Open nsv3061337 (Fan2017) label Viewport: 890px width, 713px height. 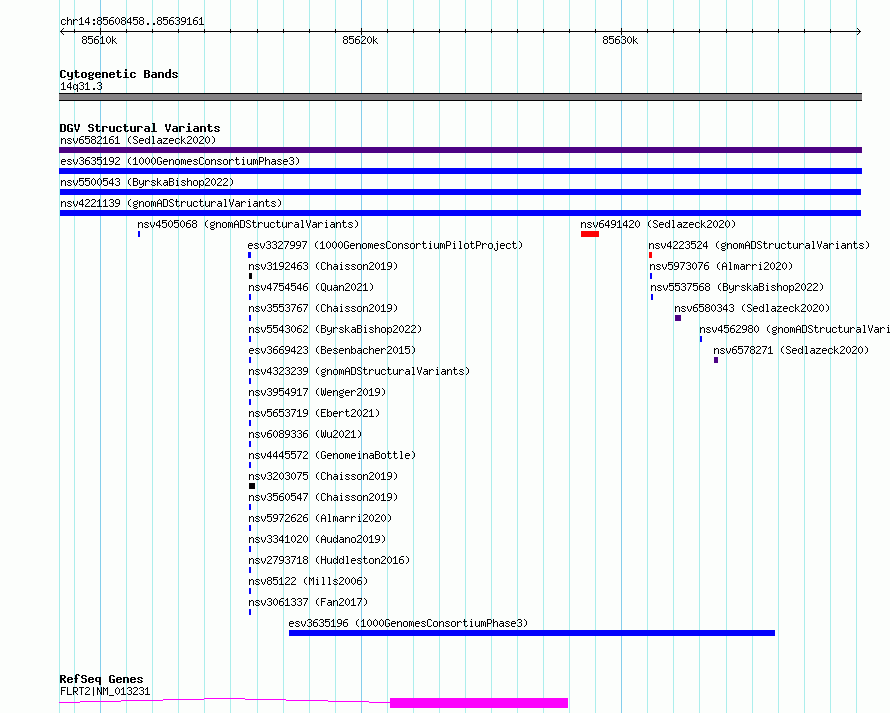click(308, 602)
